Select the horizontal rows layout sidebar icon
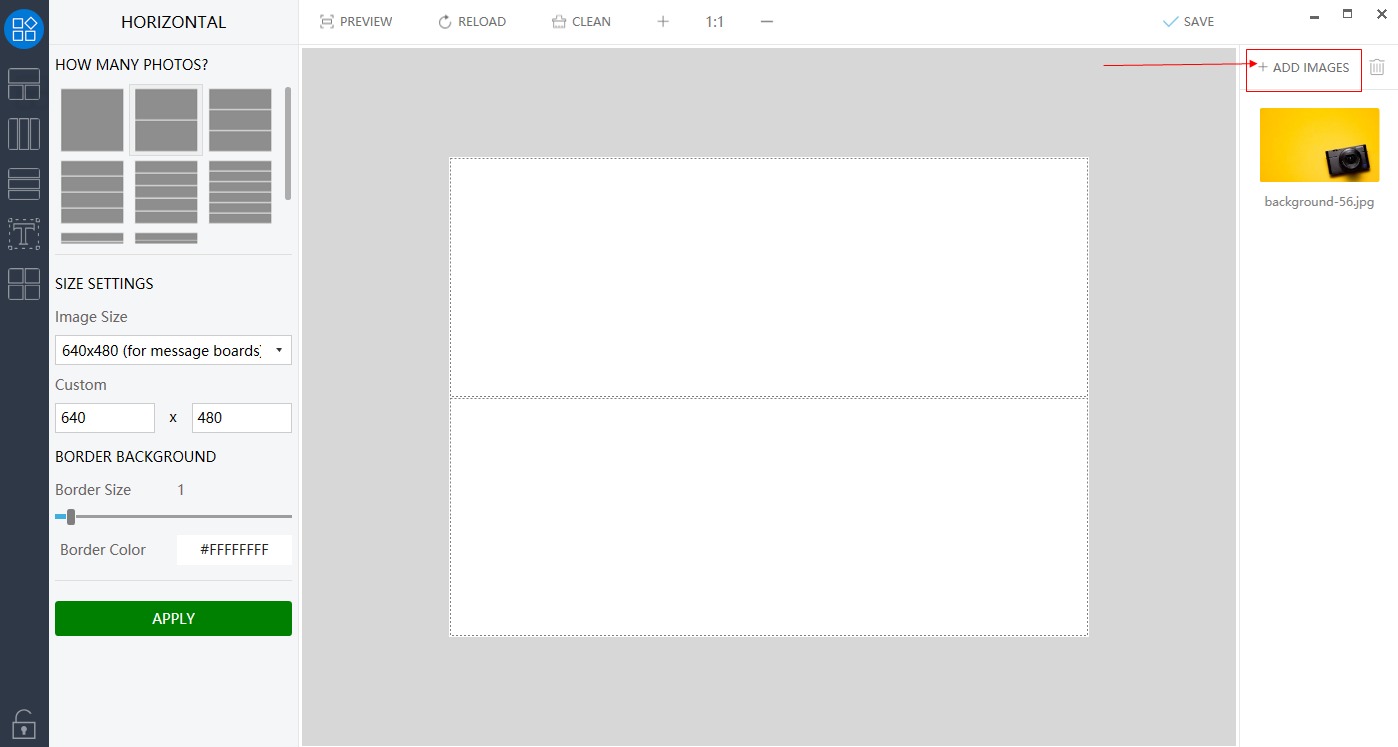This screenshot has height=747, width=1398. pos(24,184)
